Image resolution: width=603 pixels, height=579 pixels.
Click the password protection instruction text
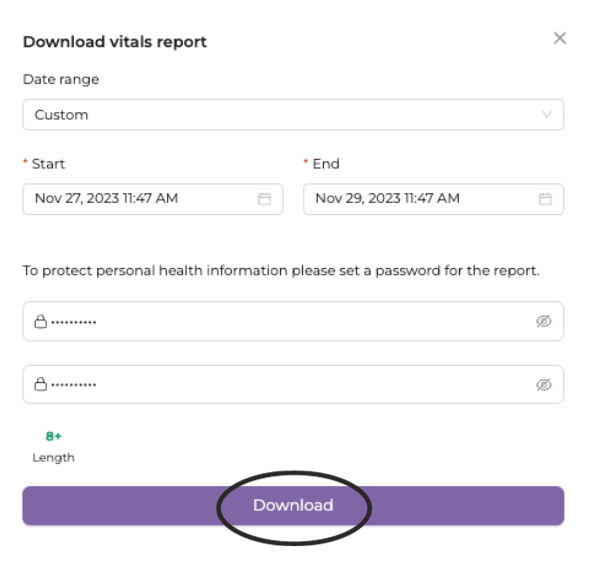(x=281, y=271)
